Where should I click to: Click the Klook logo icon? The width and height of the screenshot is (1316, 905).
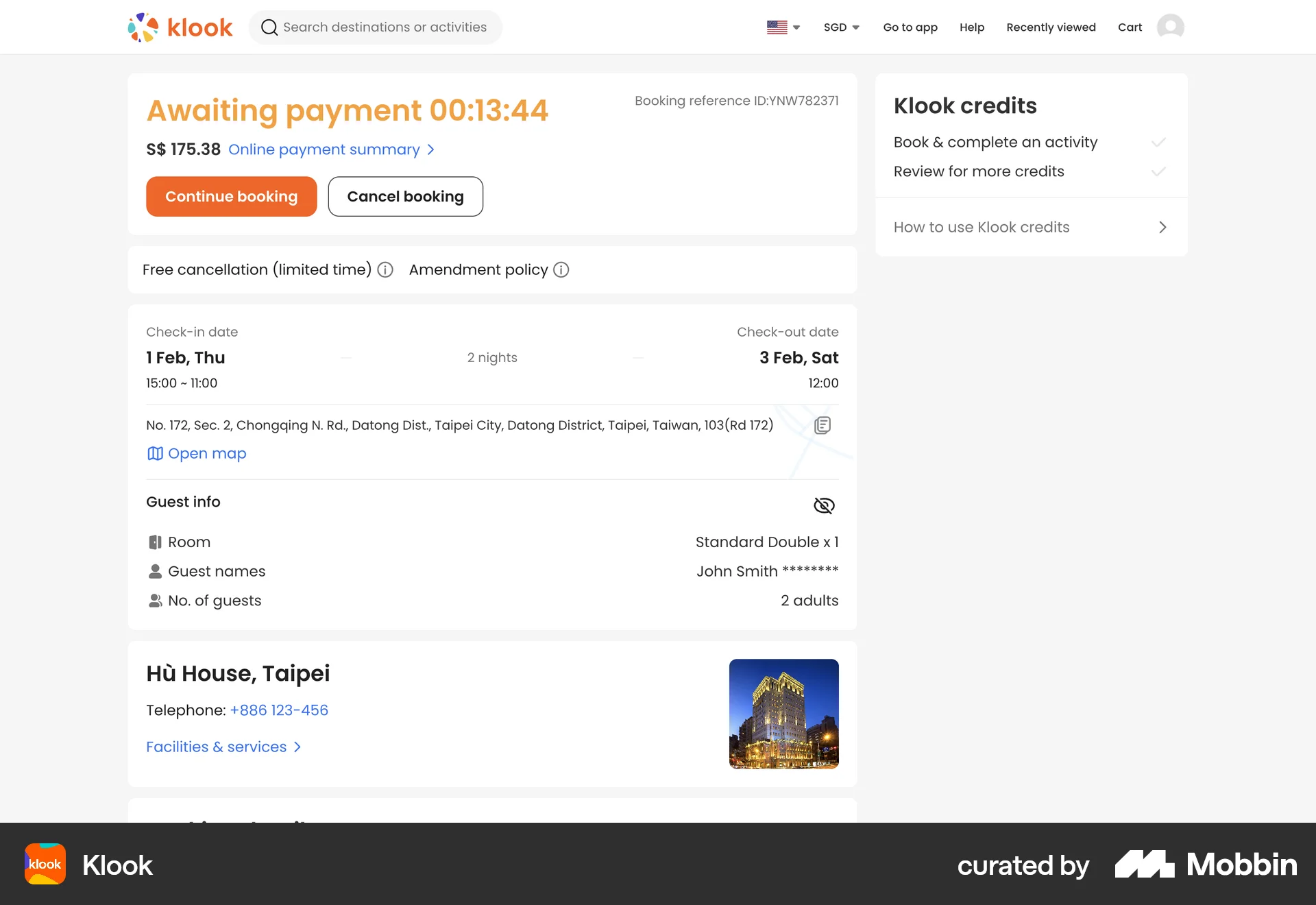coord(143,27)
